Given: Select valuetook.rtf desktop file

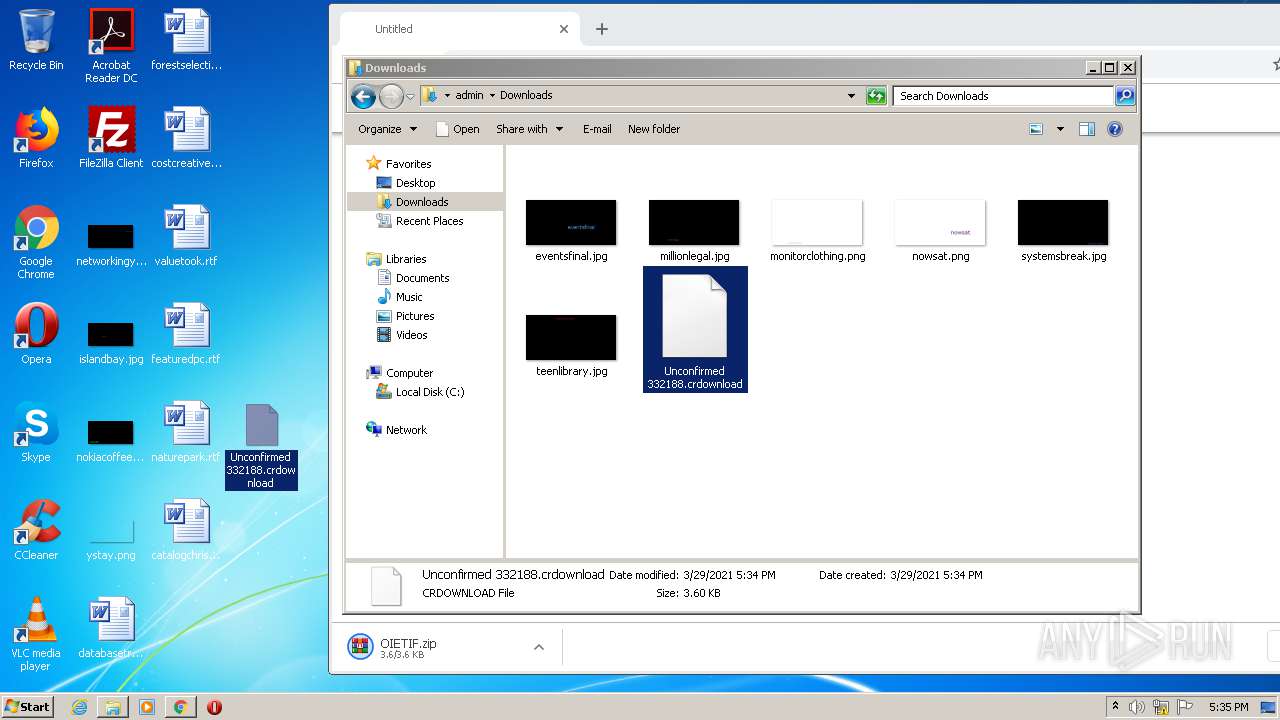Looking at the screenshot, I should pos(186,237).
